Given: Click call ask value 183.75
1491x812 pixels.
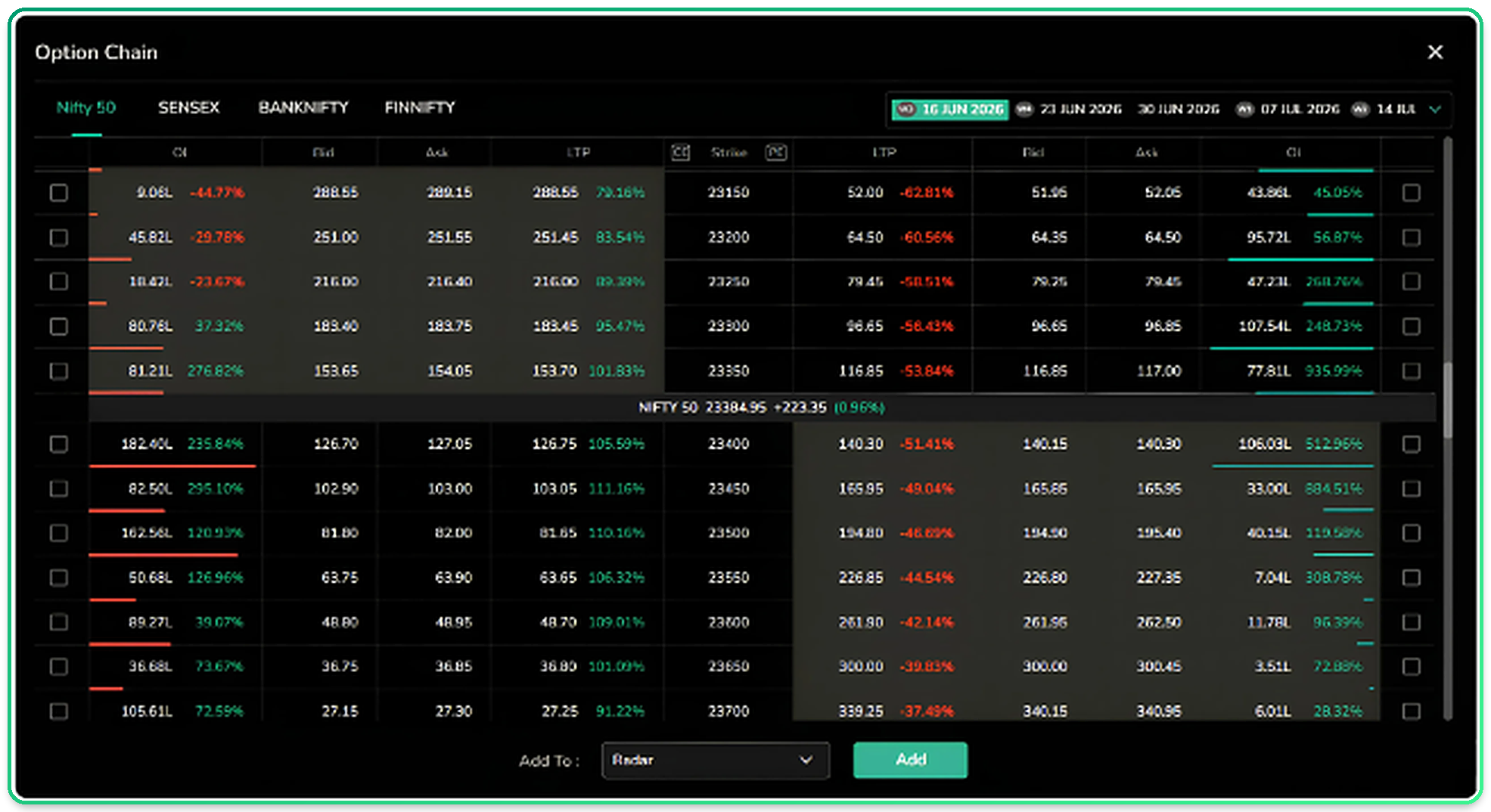Looking at the screenshot, I should [449, 327].
